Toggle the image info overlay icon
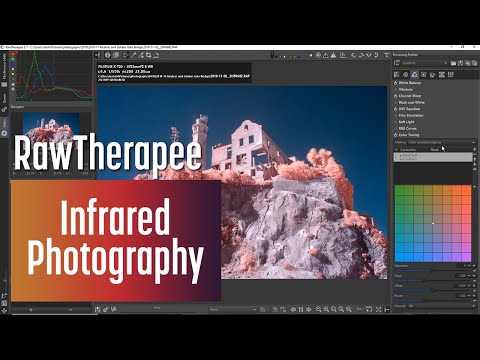Viewport: 480px width, 360px height. pyautogui.click(x=108, y=55)
